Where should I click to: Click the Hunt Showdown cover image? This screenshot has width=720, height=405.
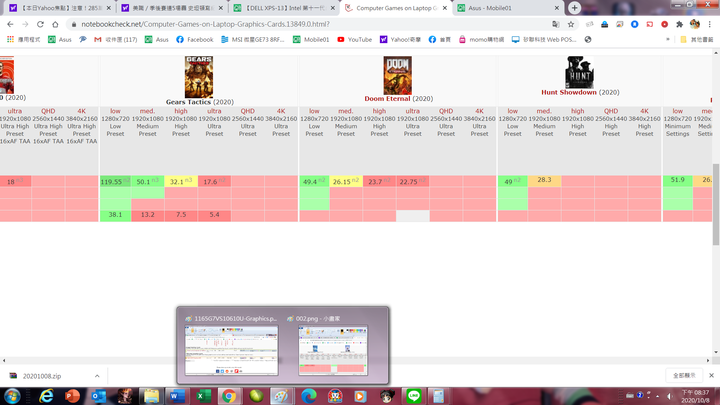(579, 72)
